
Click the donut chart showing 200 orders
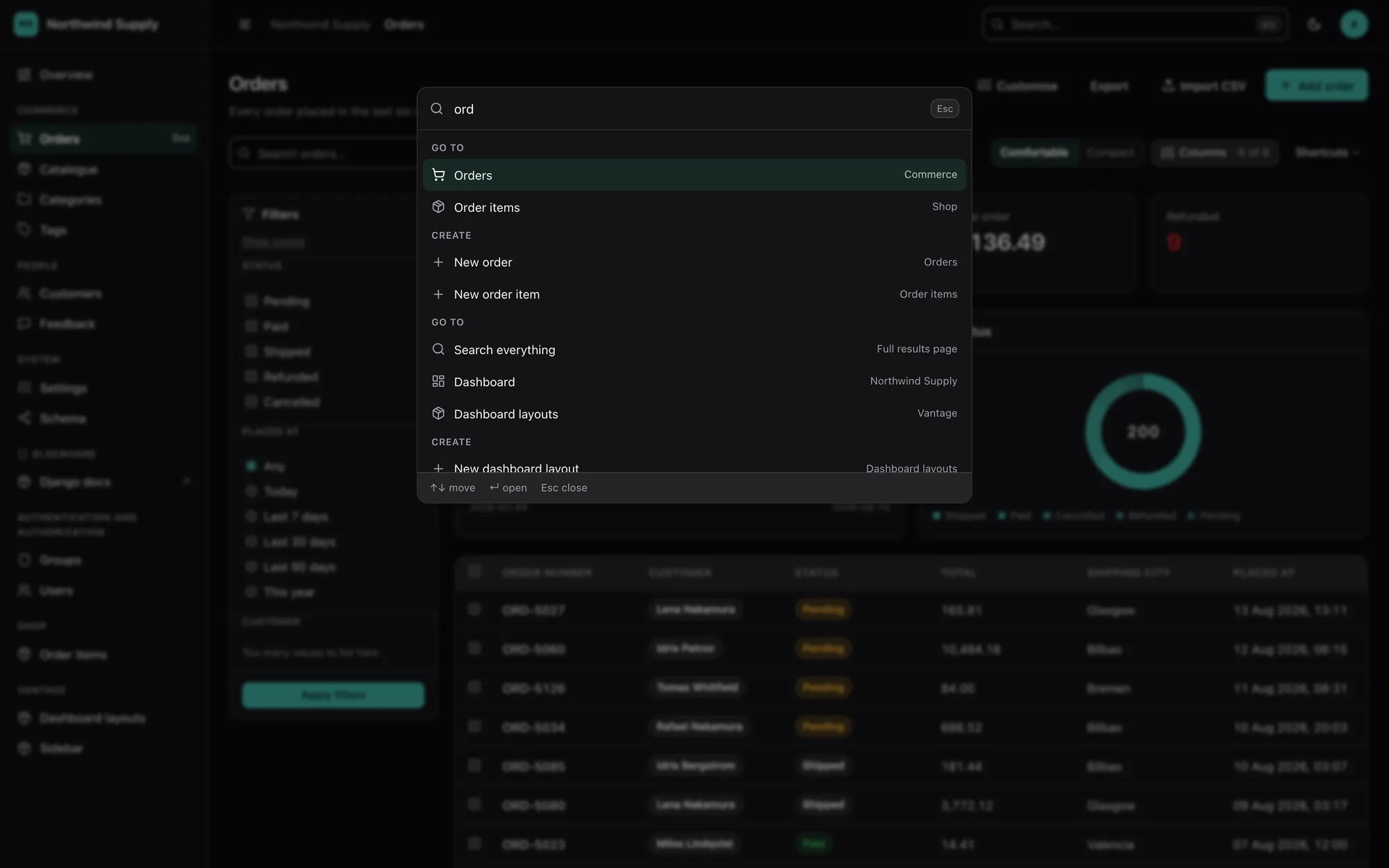tap(1142, 431)
